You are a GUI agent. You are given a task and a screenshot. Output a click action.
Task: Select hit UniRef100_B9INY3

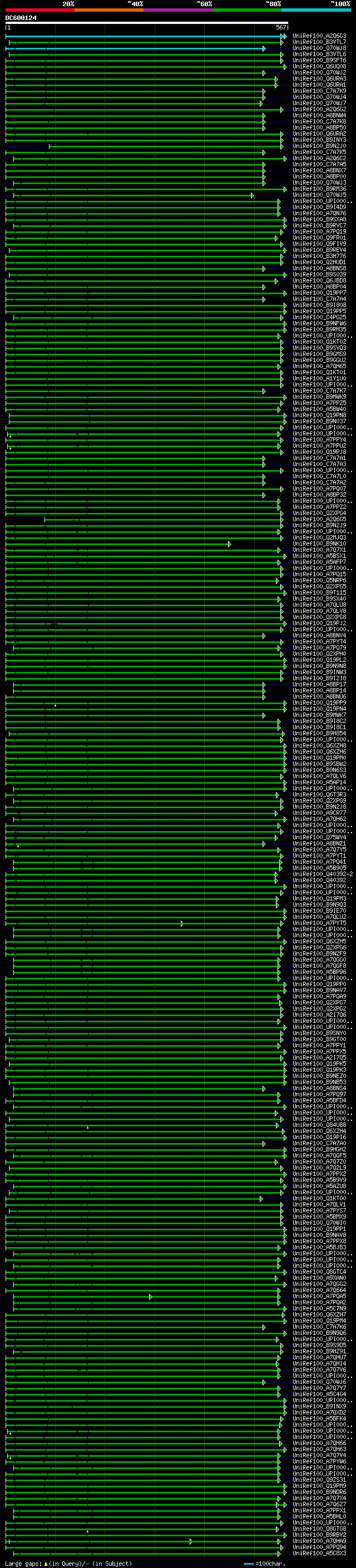pos(319,140)
